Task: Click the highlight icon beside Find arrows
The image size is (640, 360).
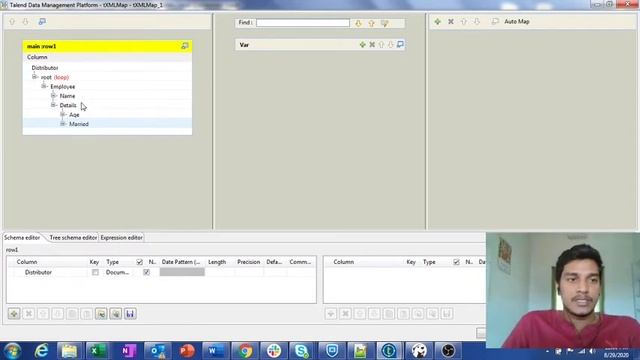Action: 384,23
